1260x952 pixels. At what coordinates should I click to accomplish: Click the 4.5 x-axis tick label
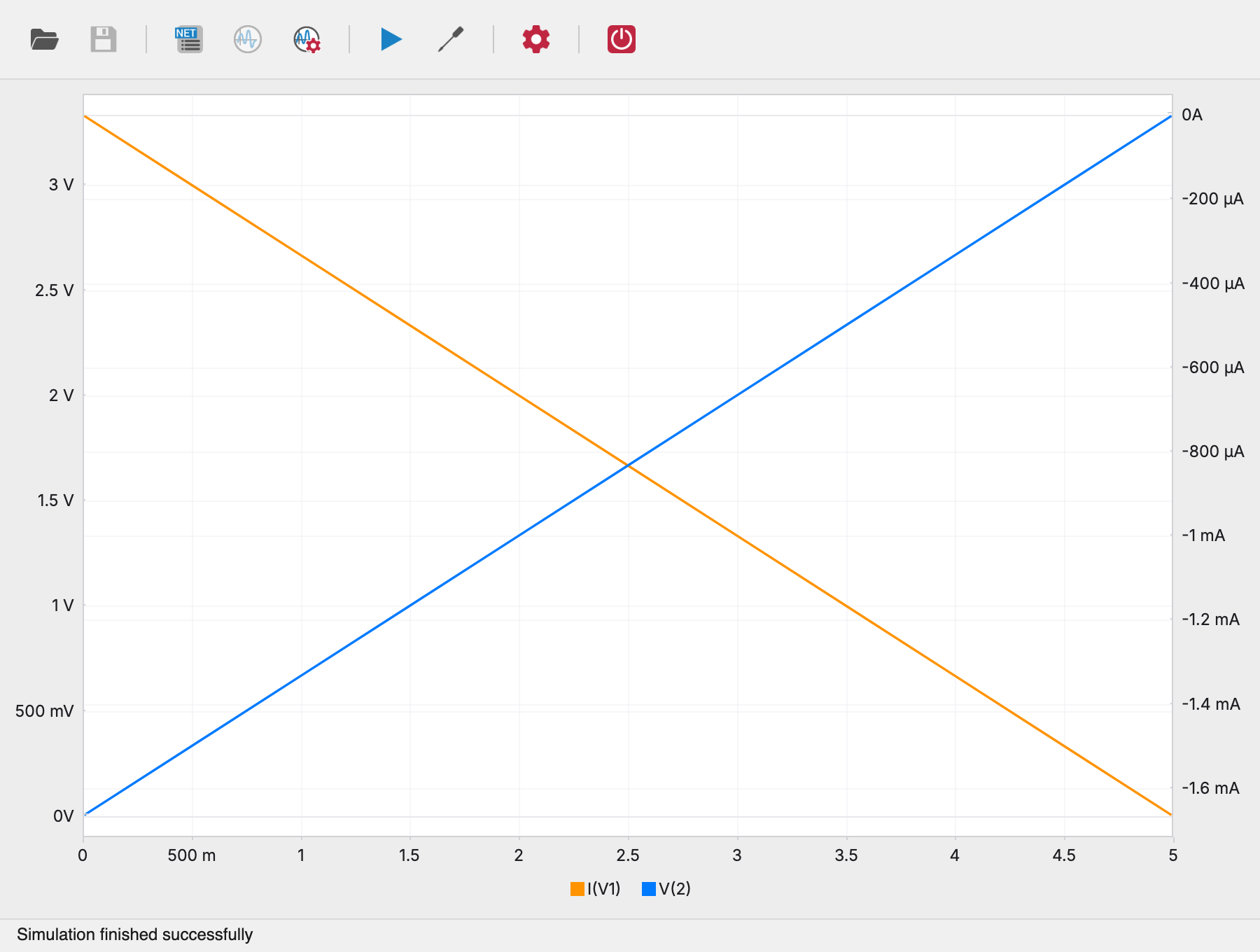pyautogui.click(x=1064, y=855)
